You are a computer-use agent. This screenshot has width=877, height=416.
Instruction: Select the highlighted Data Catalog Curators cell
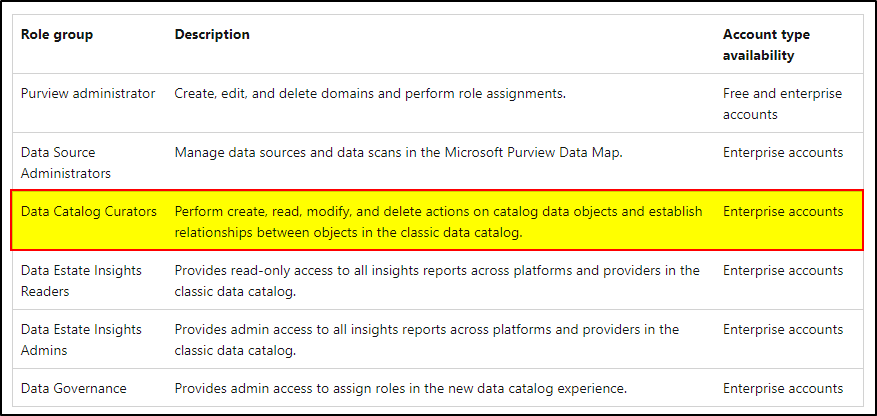coord(89,212)
